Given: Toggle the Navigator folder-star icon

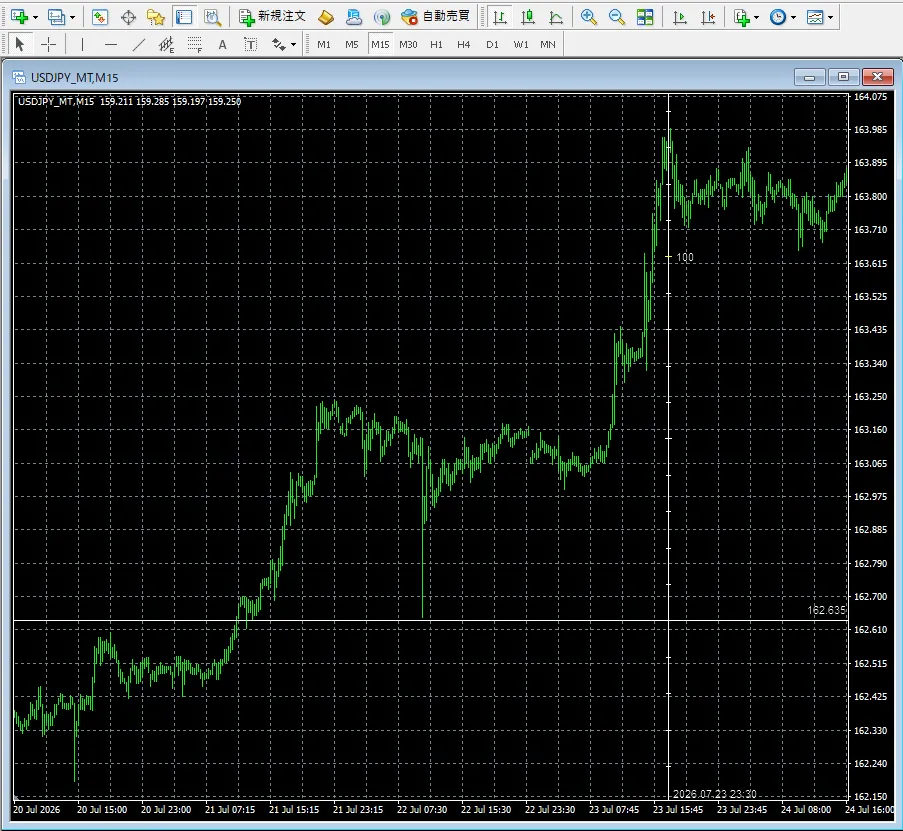Looking at the screenshot, I should click(x=156, y=17).
